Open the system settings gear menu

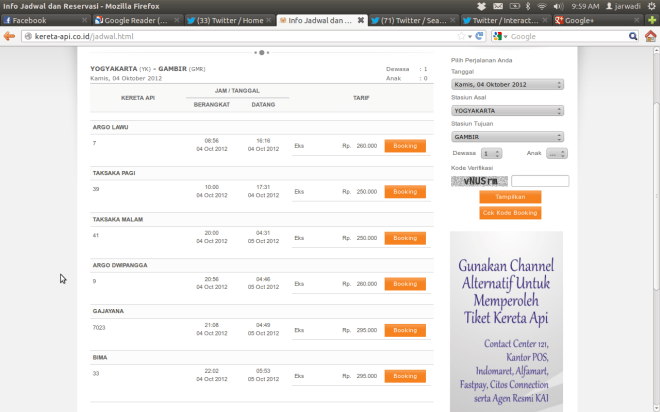click(651, 6)
